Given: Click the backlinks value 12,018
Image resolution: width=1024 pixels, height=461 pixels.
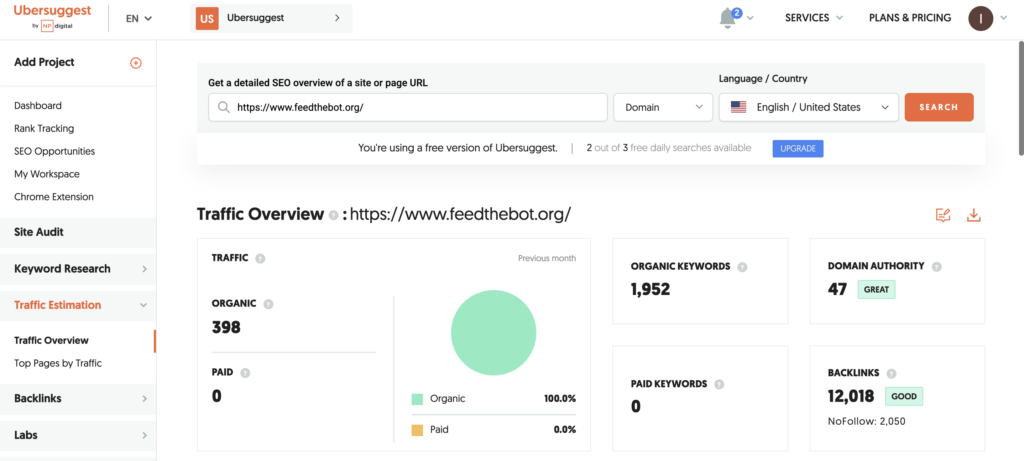Looking at the screenshot, I should click(851, 396).
